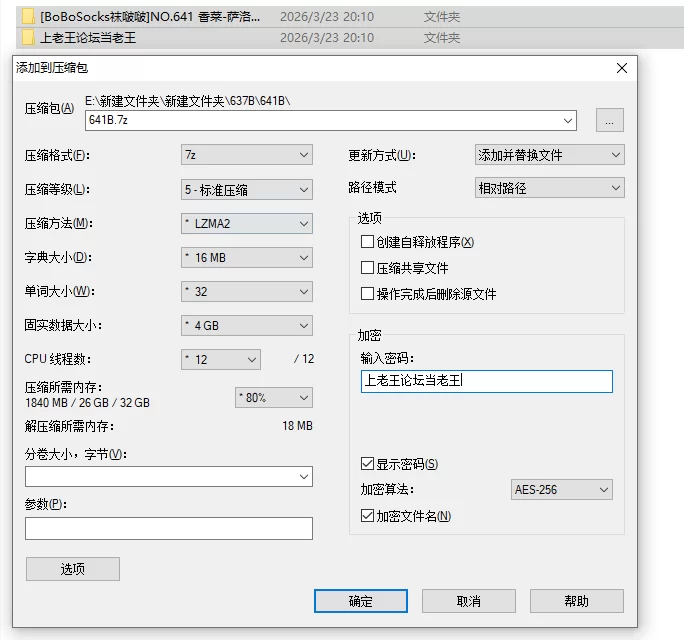This screenshot has height=640, width=684.
Task: Select the [BoBoSocks袜啵啵]NO.641 folder name
Action: click(x=150, y=17)
